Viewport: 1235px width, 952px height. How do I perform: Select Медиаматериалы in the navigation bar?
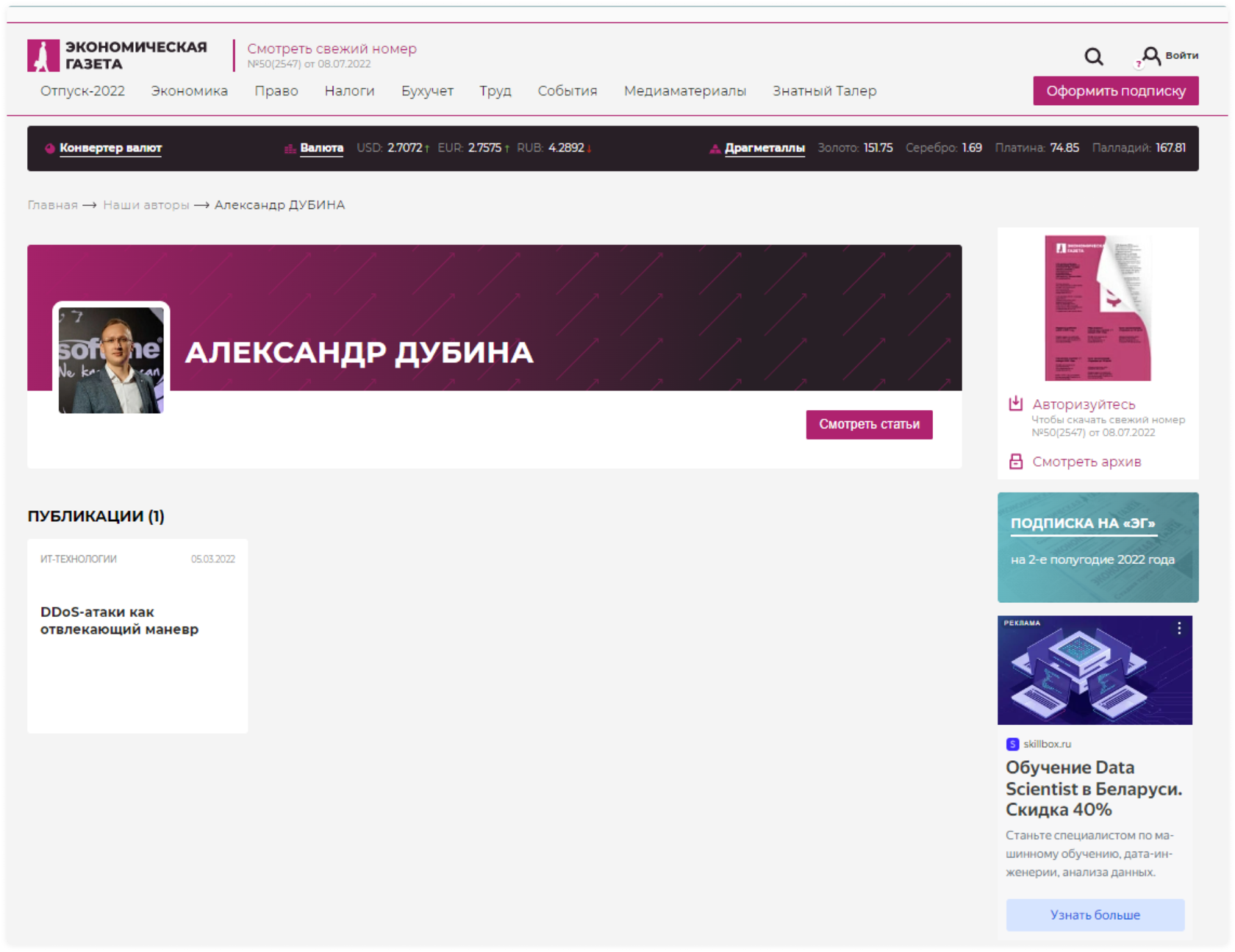(684, 91)
